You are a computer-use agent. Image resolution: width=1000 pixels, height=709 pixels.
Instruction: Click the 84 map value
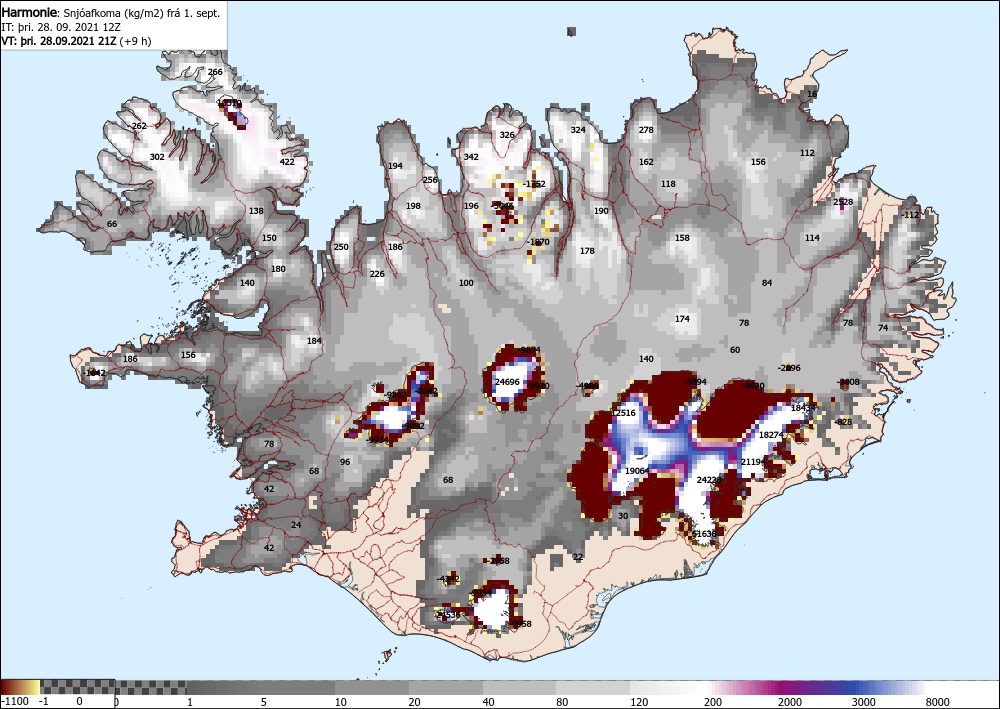click(x=767, y=282)
